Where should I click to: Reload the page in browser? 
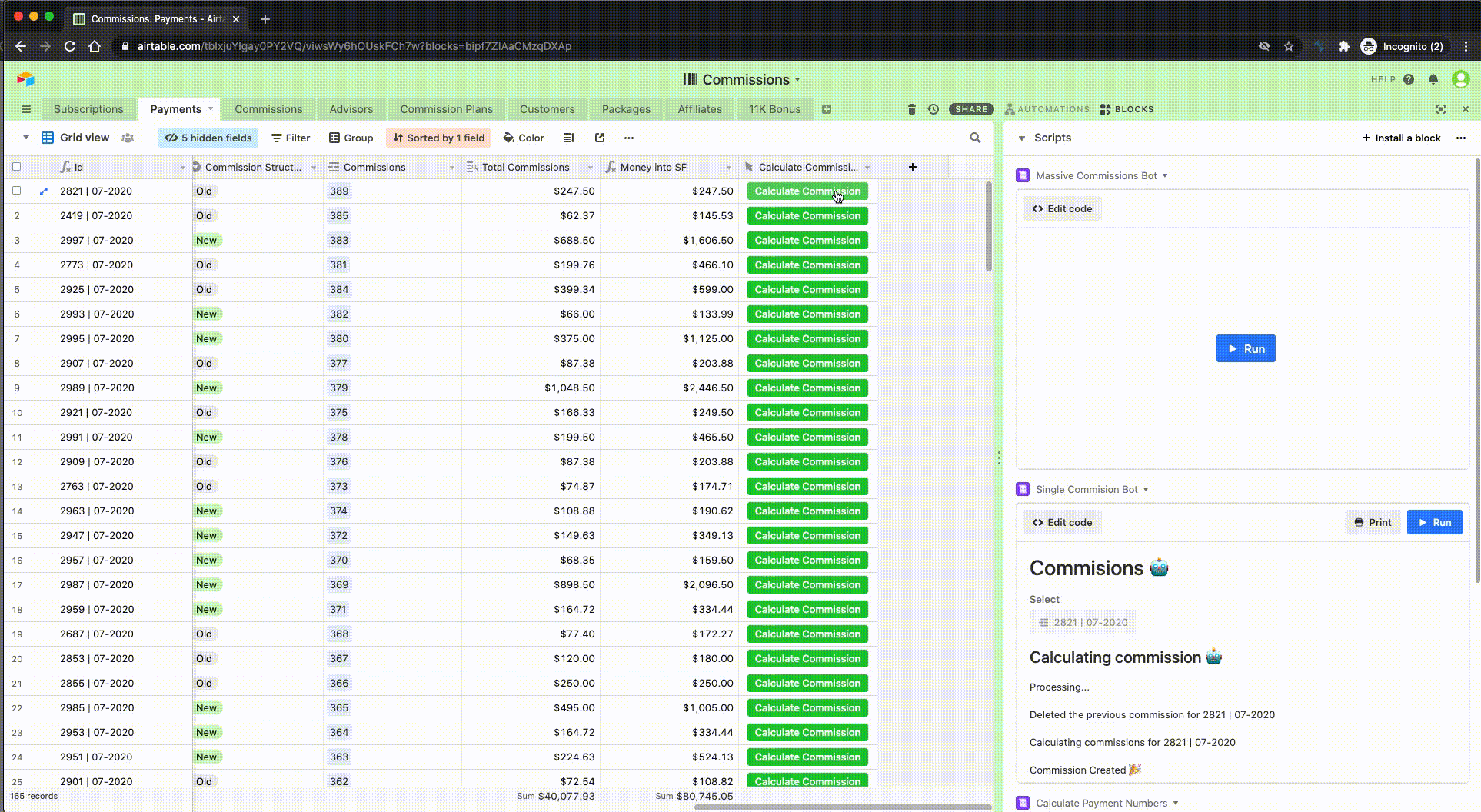[70, 46]
